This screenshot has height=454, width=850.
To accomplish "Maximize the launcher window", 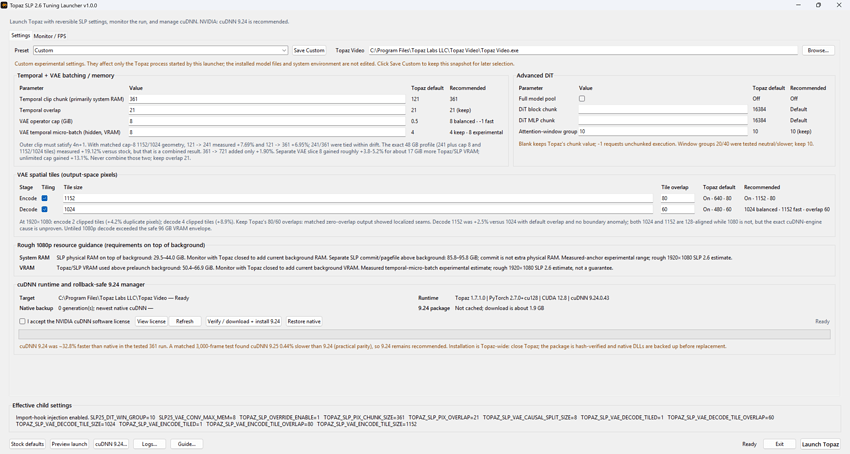I will [x=818, y=5].
